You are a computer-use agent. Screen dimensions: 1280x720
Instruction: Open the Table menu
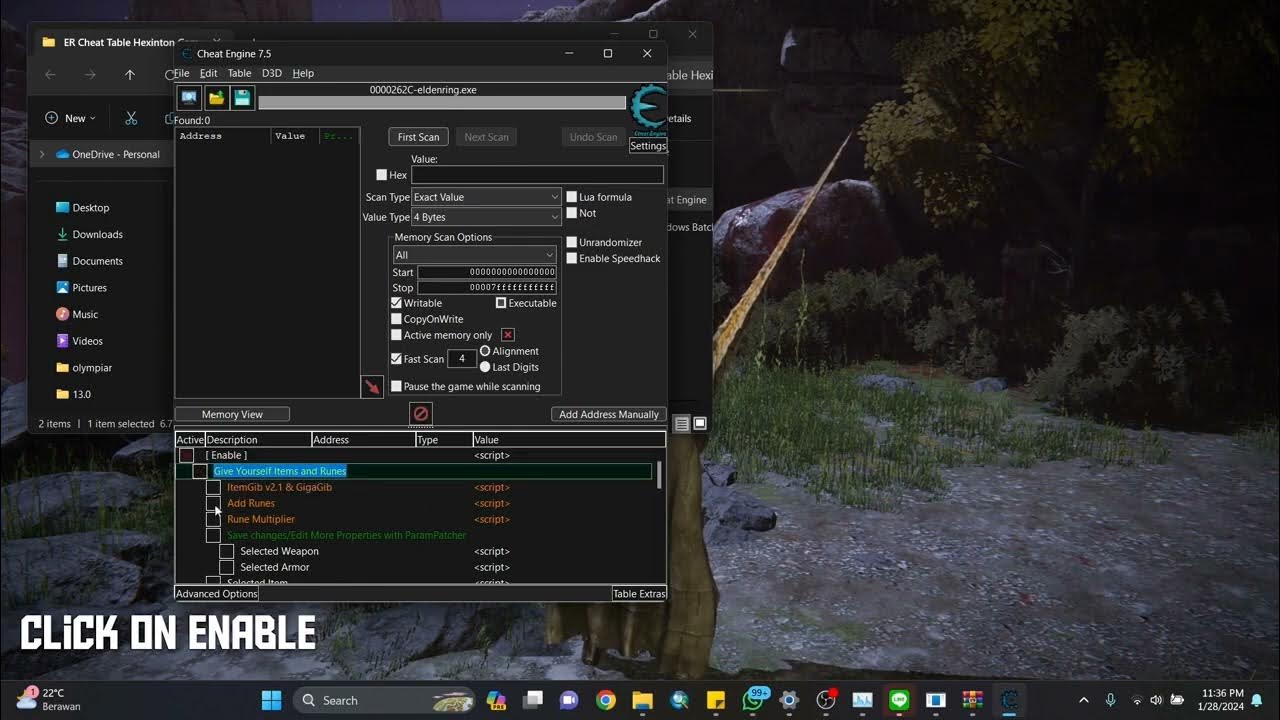coord(239,73)
